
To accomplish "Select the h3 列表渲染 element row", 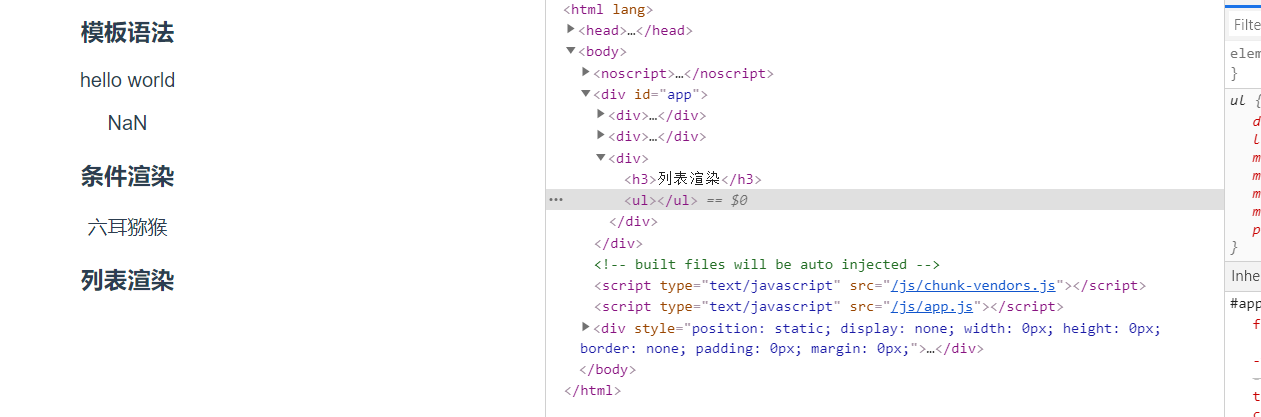I will 693,179.
